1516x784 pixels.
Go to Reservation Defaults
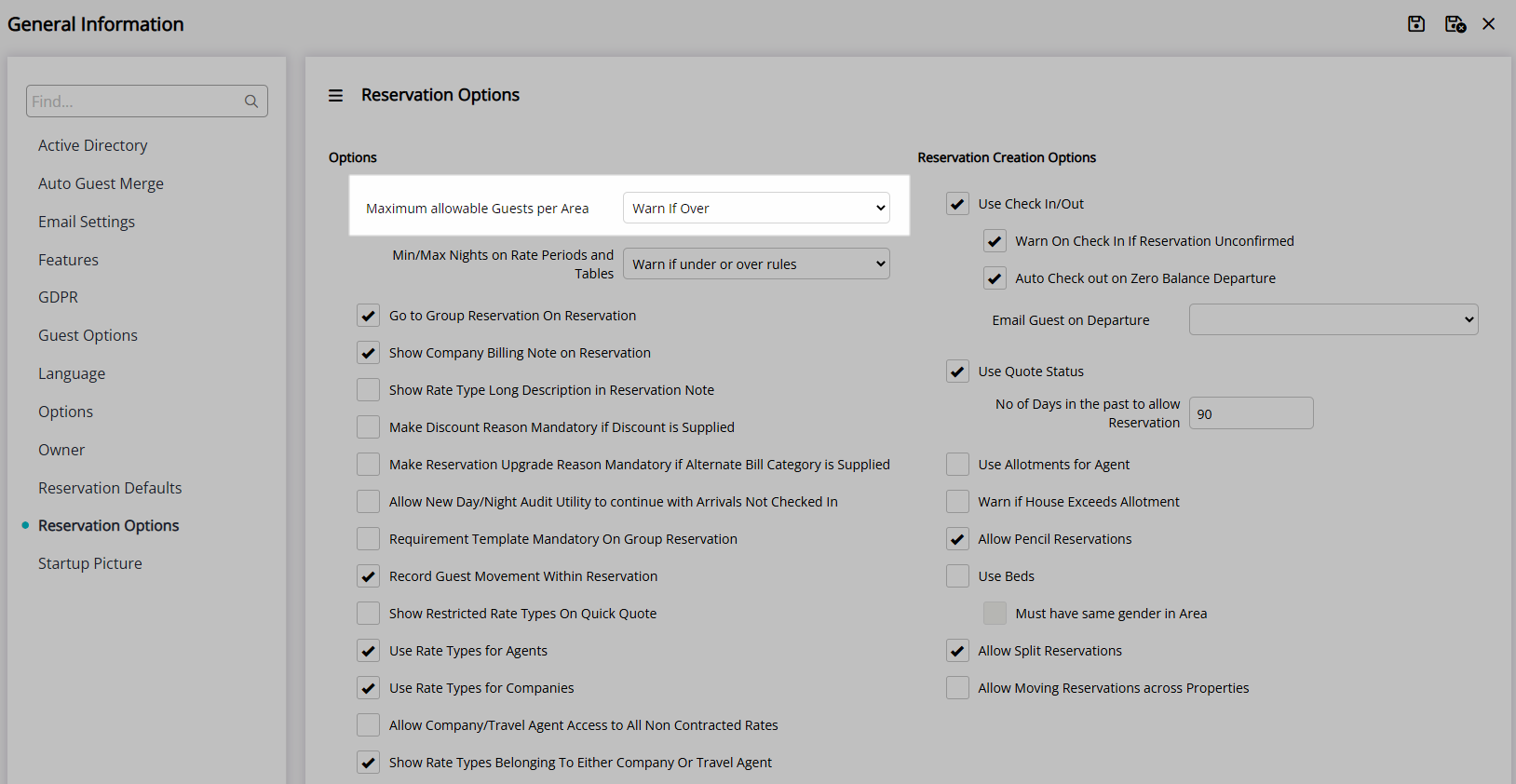(110, 488)
